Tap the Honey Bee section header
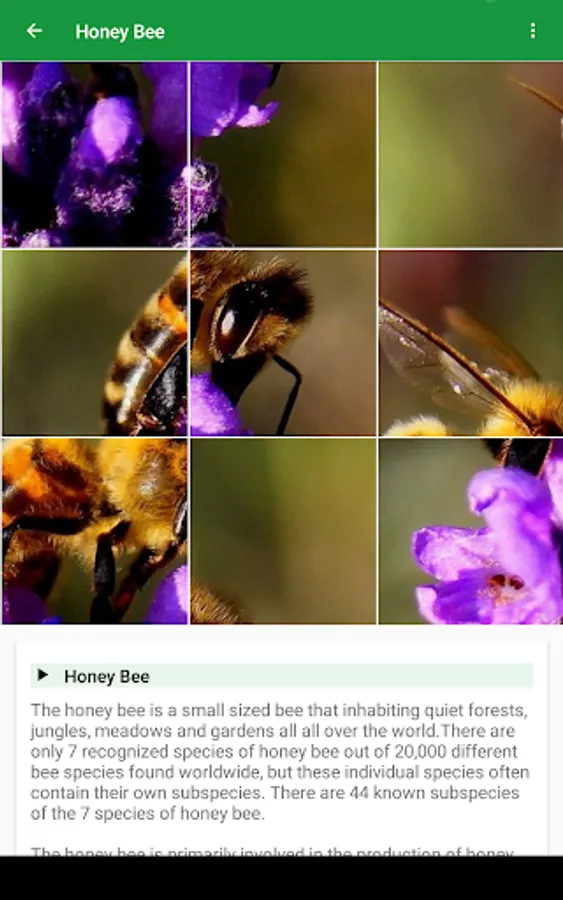Image resolution: width=563 pixels, height=900 pixels. click(x=282, y=676)
